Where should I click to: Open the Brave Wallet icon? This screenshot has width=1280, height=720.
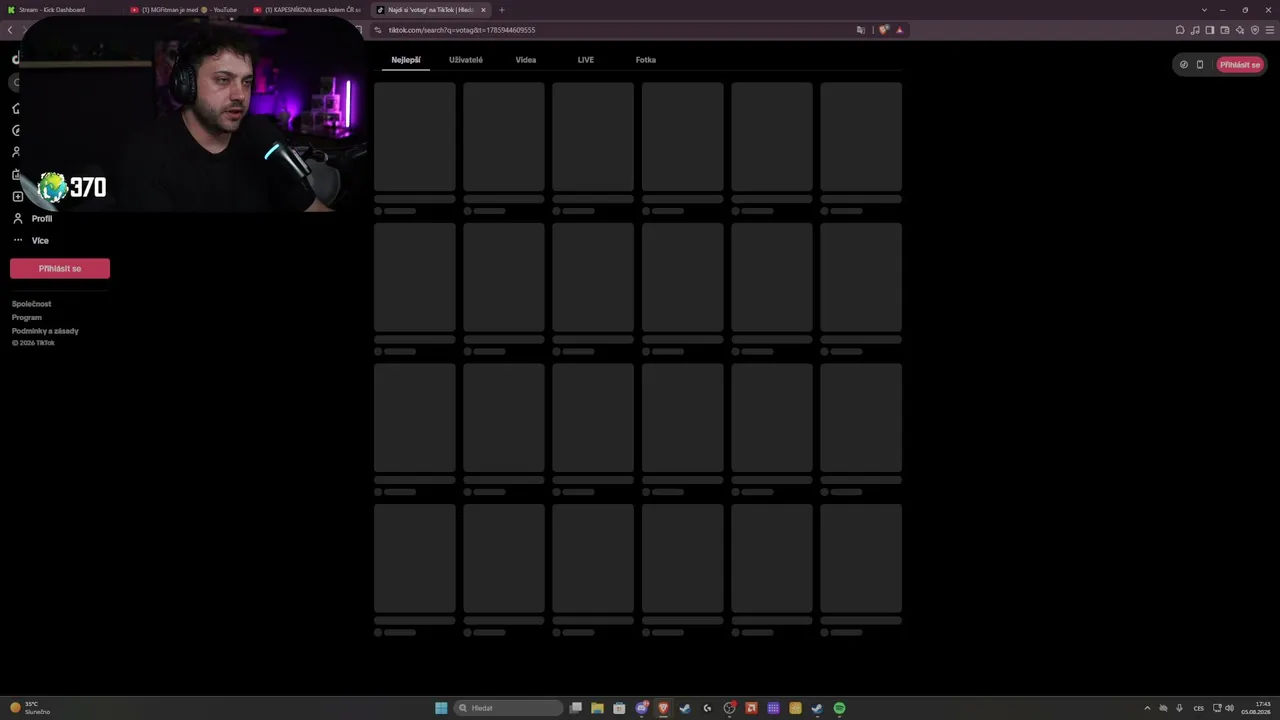click(x=1225, y=30)
